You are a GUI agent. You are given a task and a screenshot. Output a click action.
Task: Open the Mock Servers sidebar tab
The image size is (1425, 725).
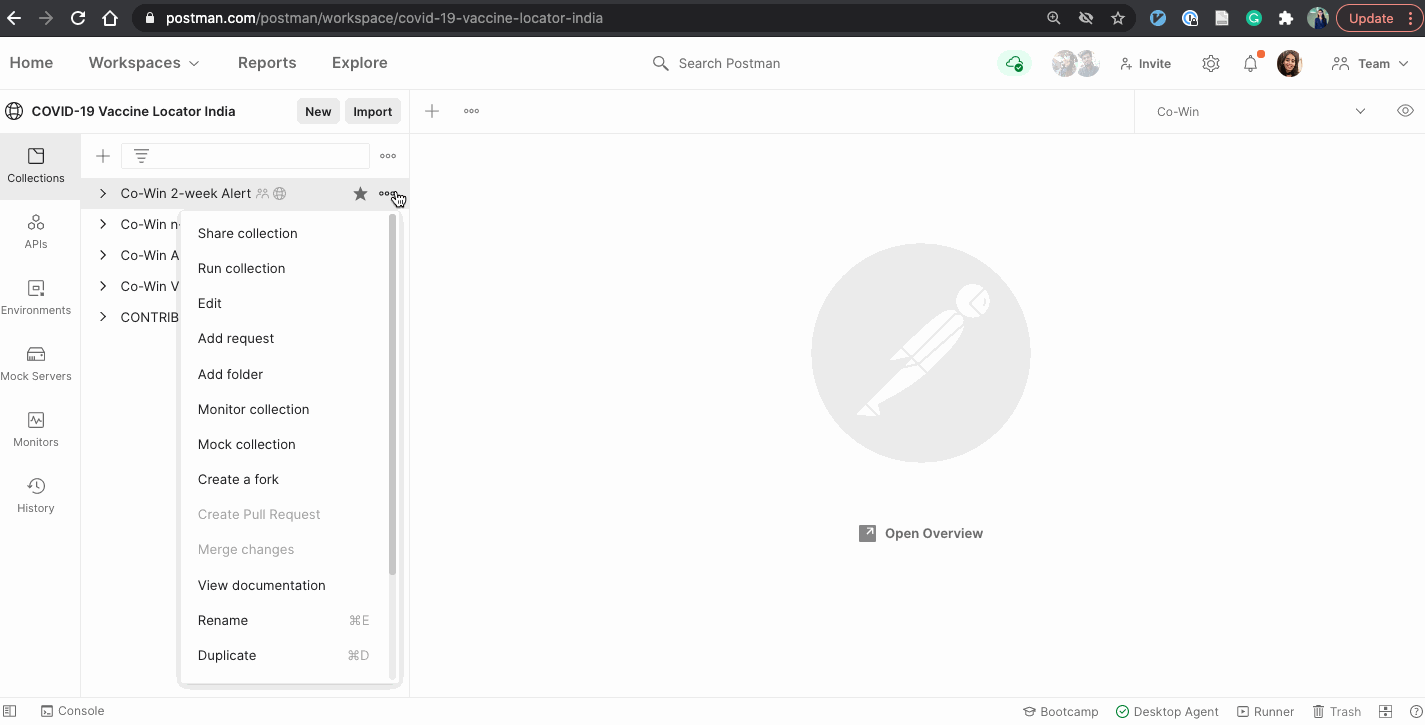click(36, 364)
